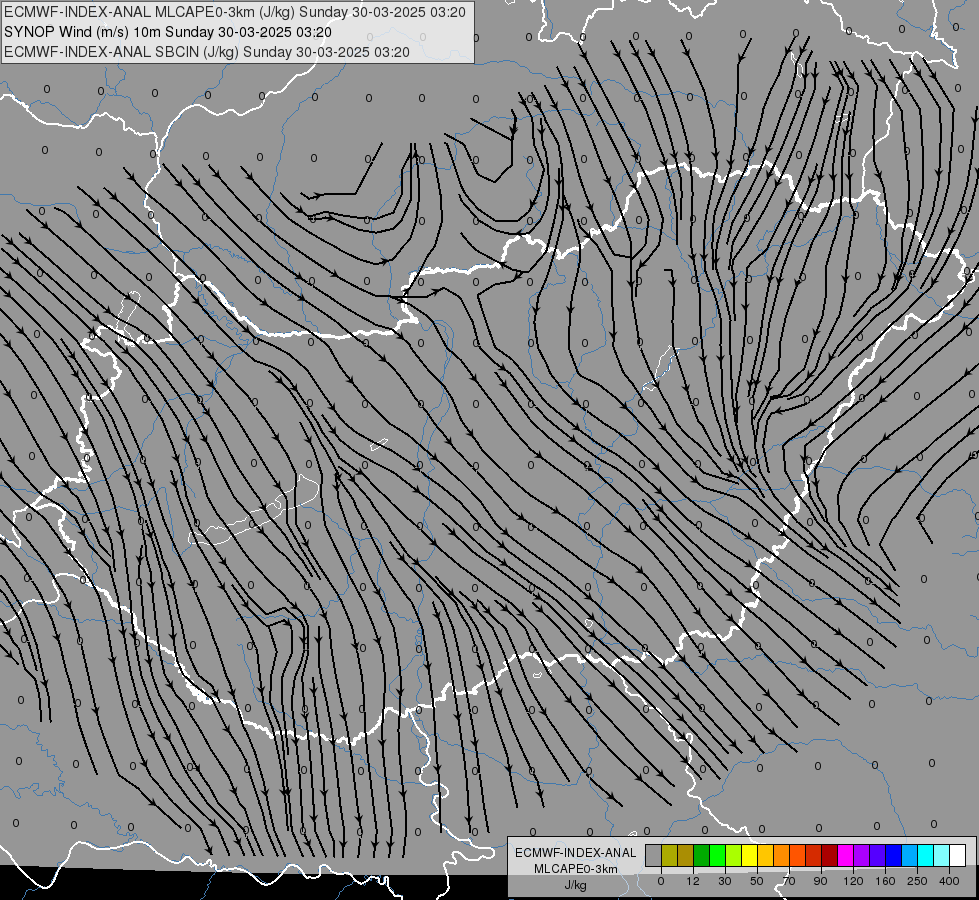Select the magenta legend swatch
The image size is (979, 900).
846,855
